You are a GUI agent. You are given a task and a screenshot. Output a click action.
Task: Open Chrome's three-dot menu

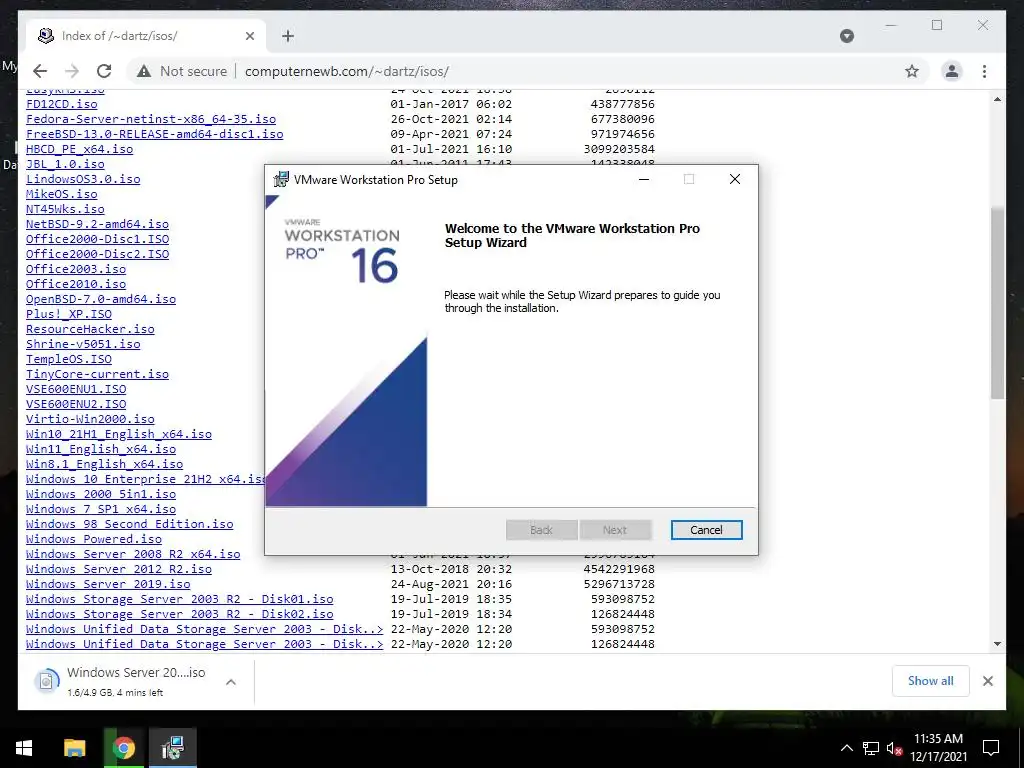click(x=984, y=71)
